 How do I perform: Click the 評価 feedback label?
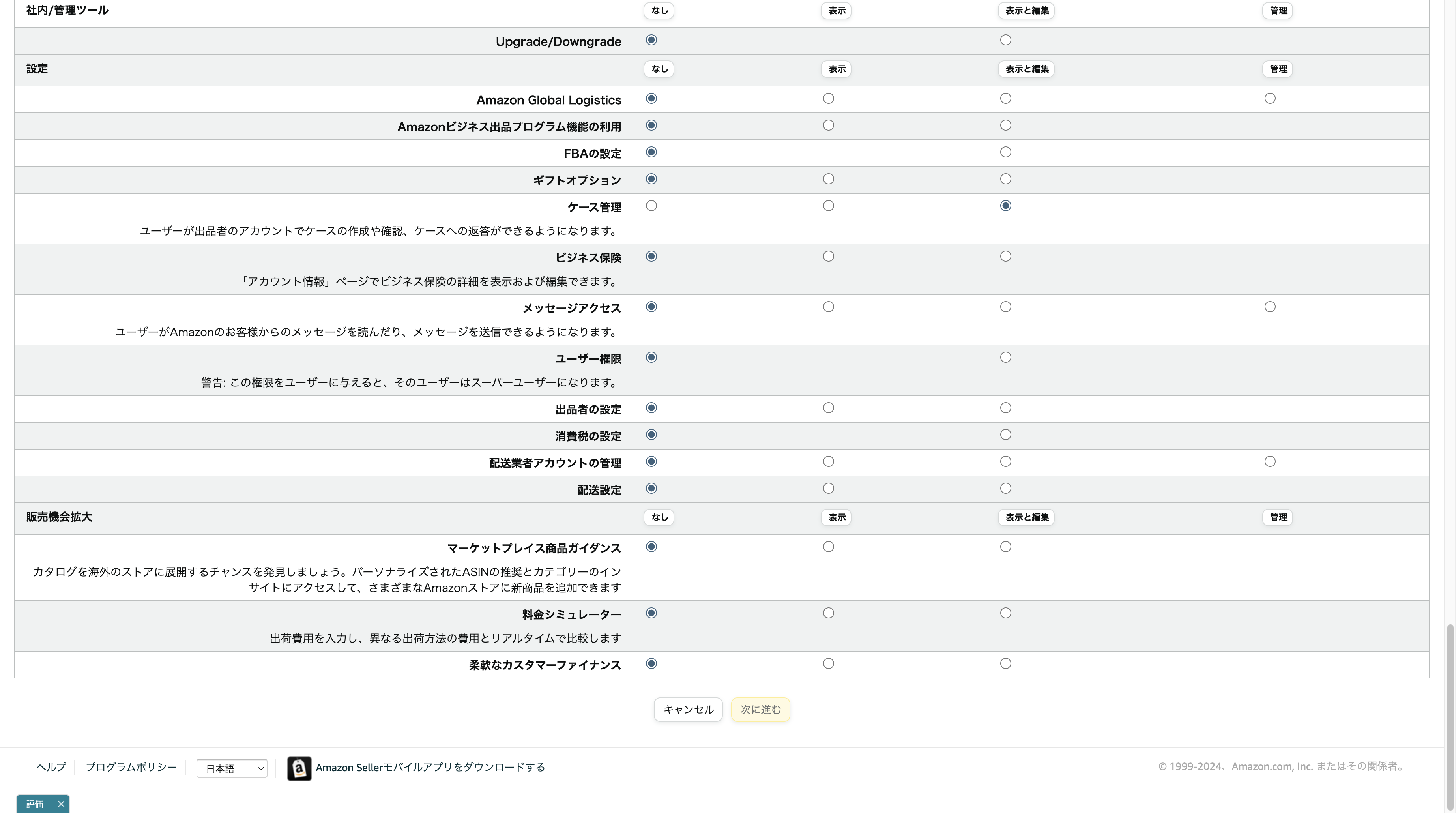34,804
